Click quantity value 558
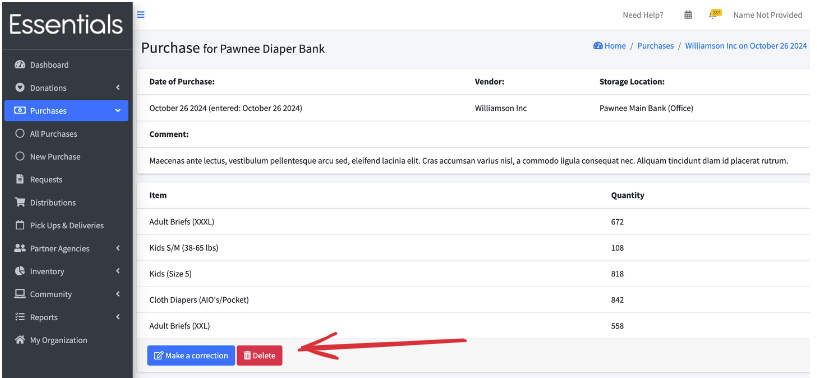Viewport: 817px width, 378px height. click(617, 326)
